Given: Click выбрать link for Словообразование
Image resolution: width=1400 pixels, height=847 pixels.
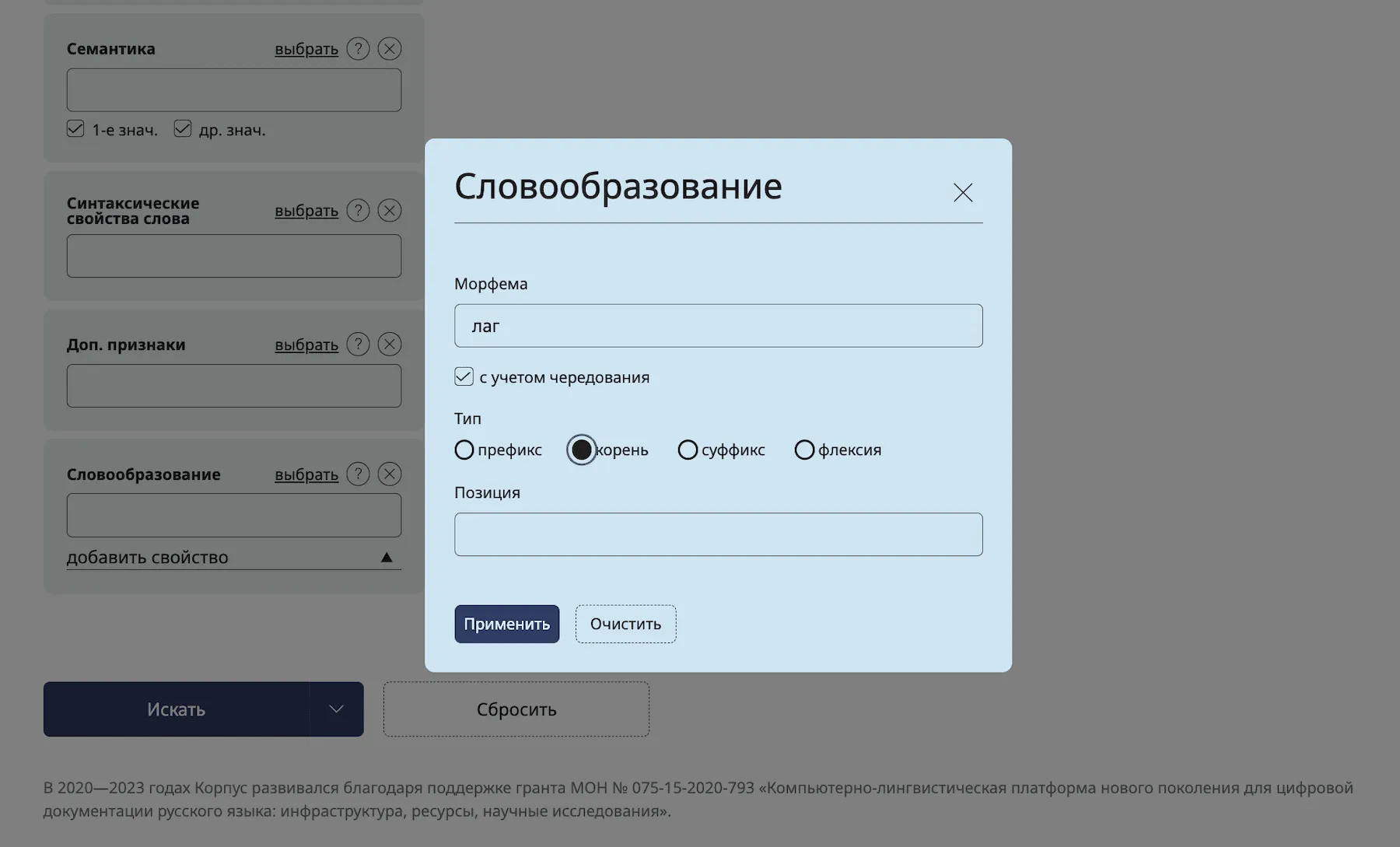Looking at the screenshot, I should 306,474.
